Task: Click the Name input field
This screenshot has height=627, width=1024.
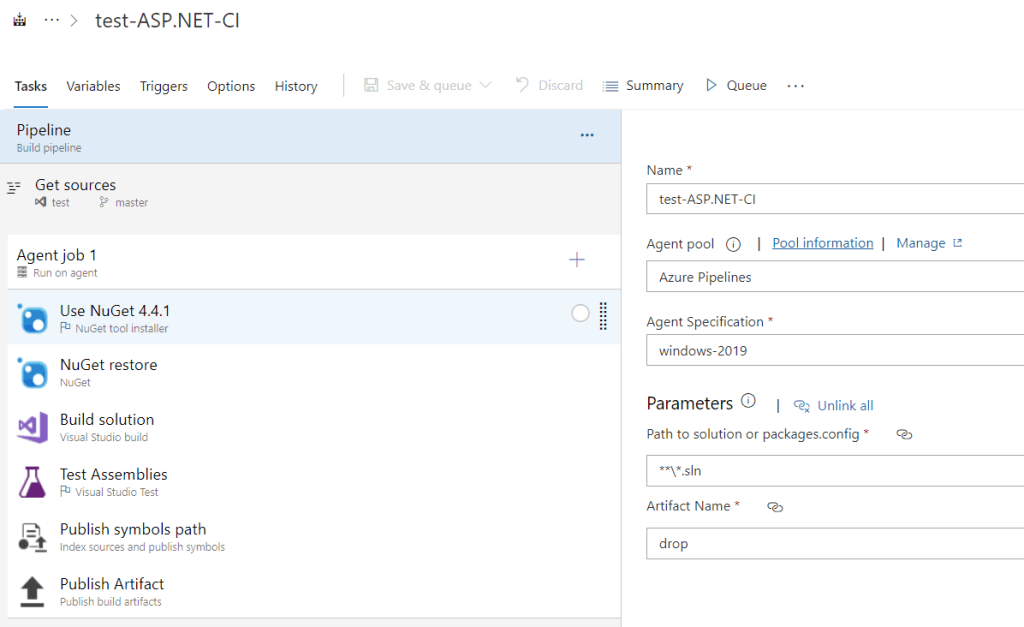Action: [835, 199]
